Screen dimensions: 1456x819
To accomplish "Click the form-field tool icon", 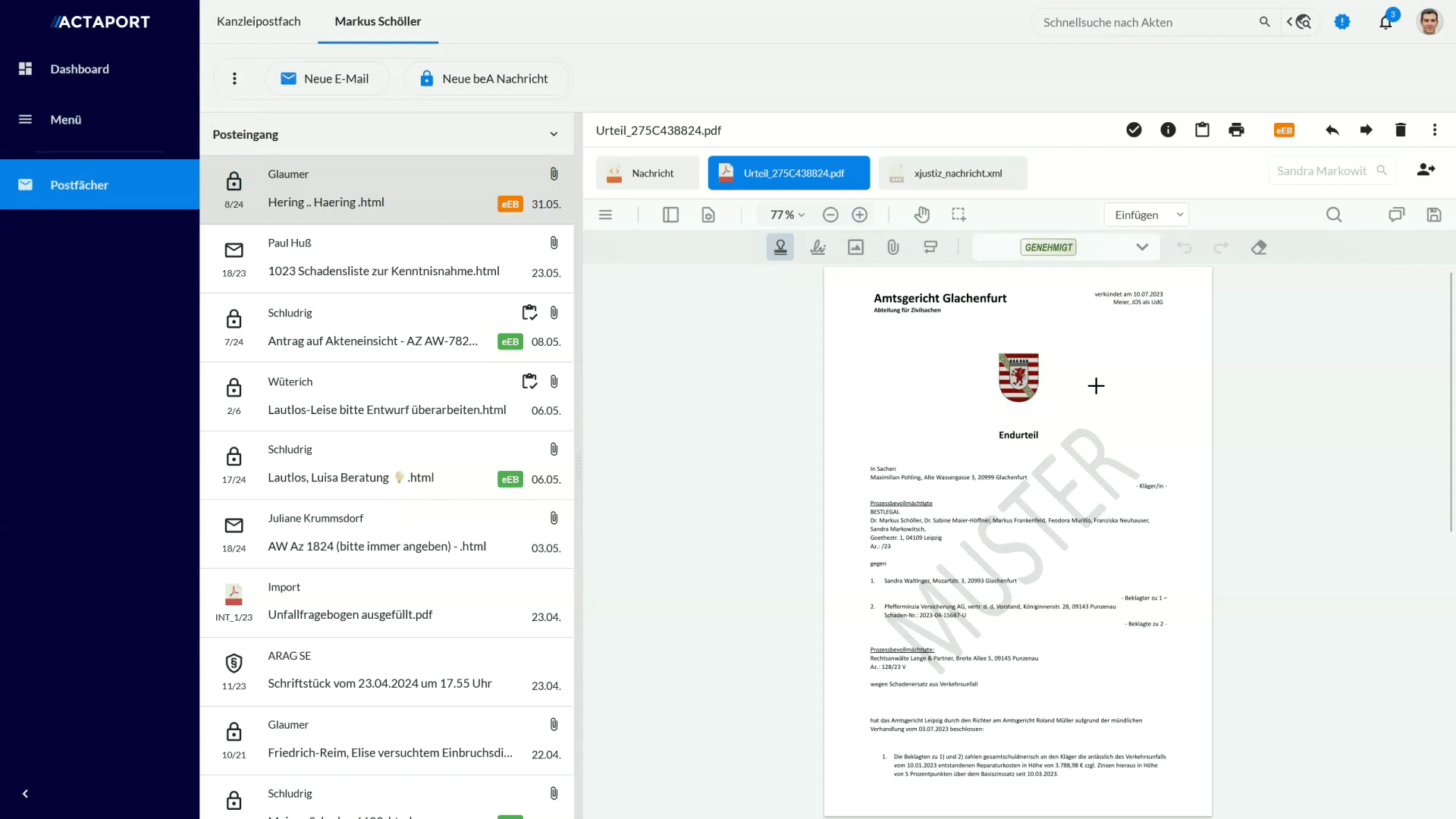I will pyautogui.click(x=930, y=247).
